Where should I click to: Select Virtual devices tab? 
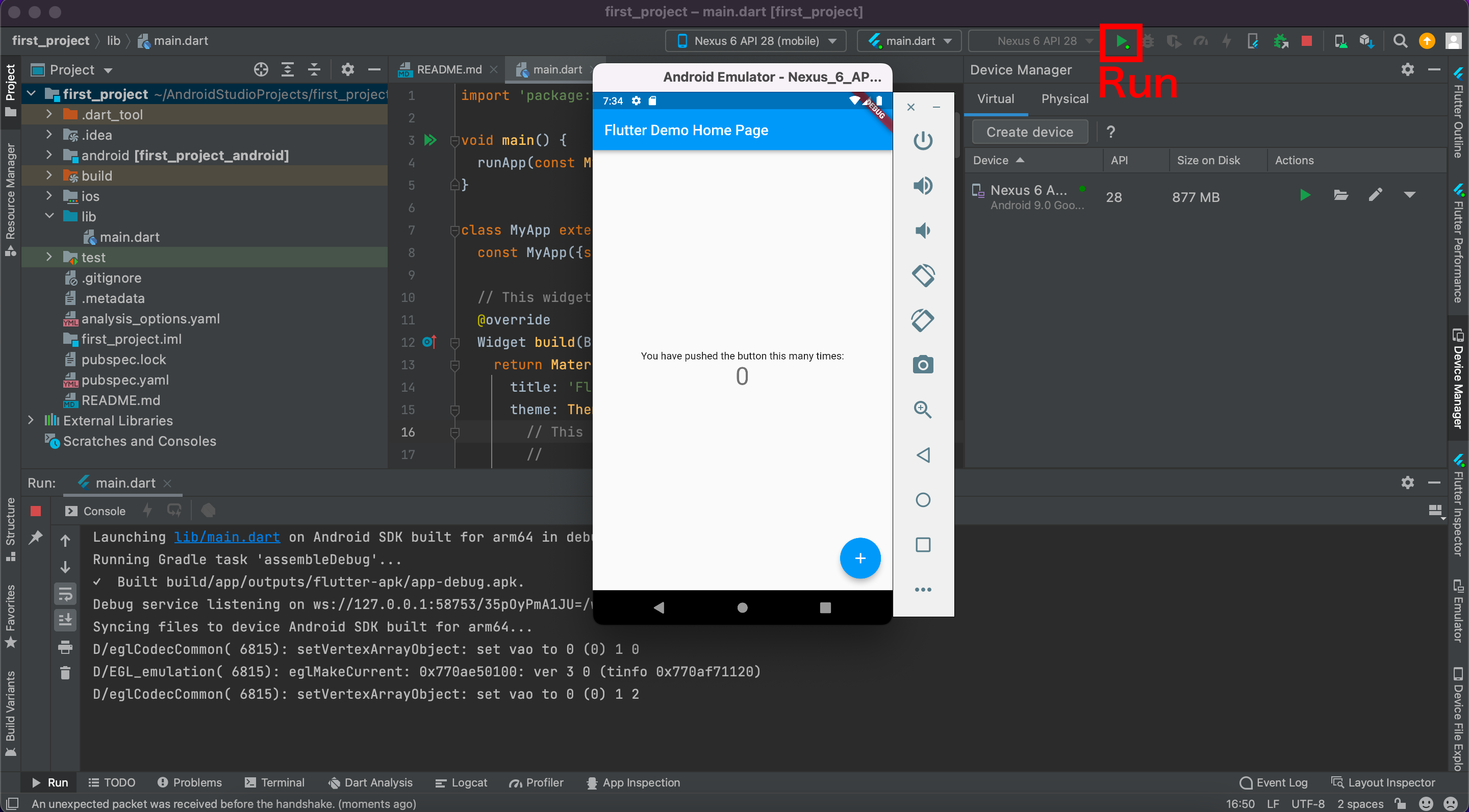click(995, 98)
